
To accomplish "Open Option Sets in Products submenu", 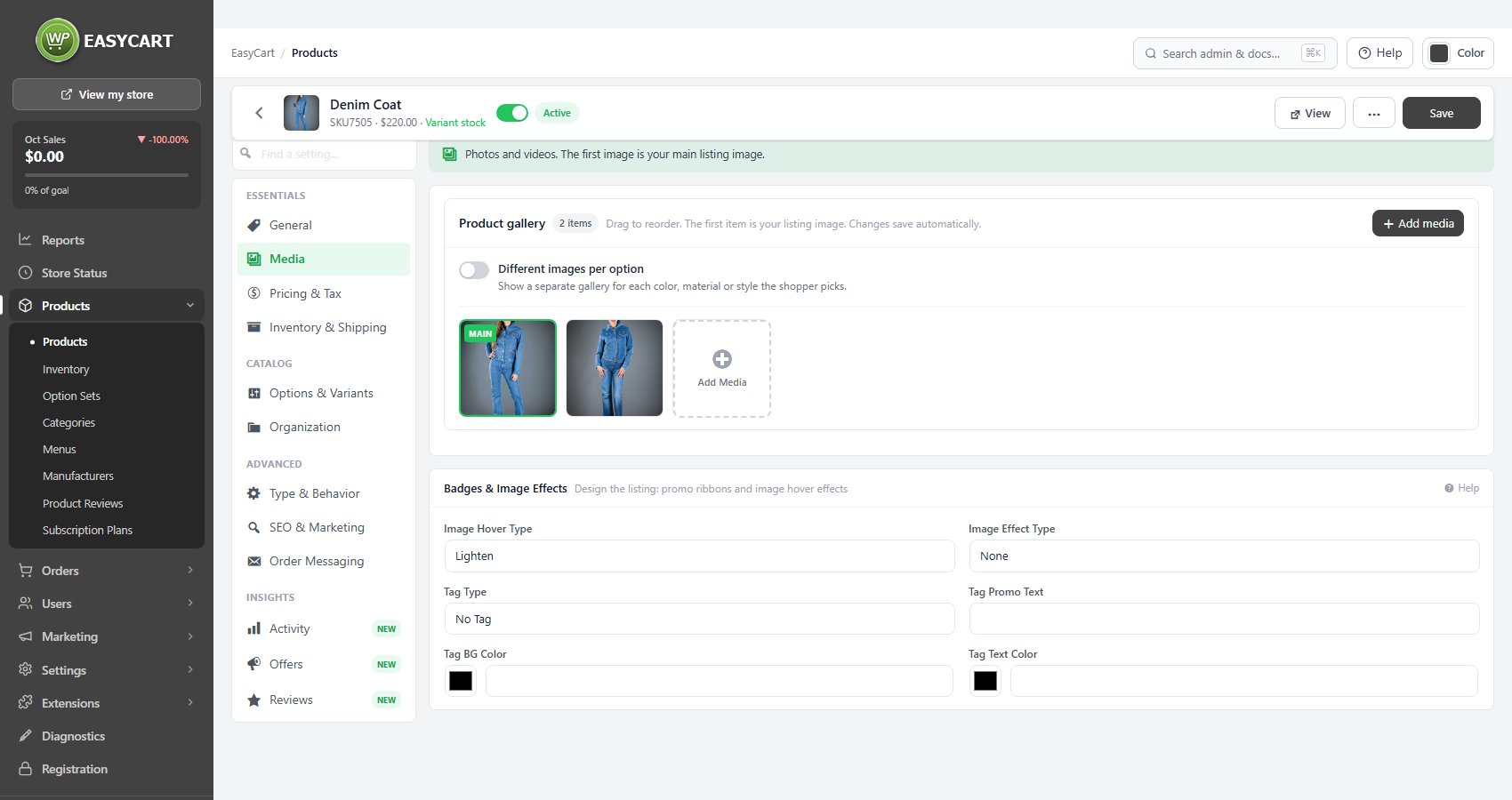I will click(71, 396).
